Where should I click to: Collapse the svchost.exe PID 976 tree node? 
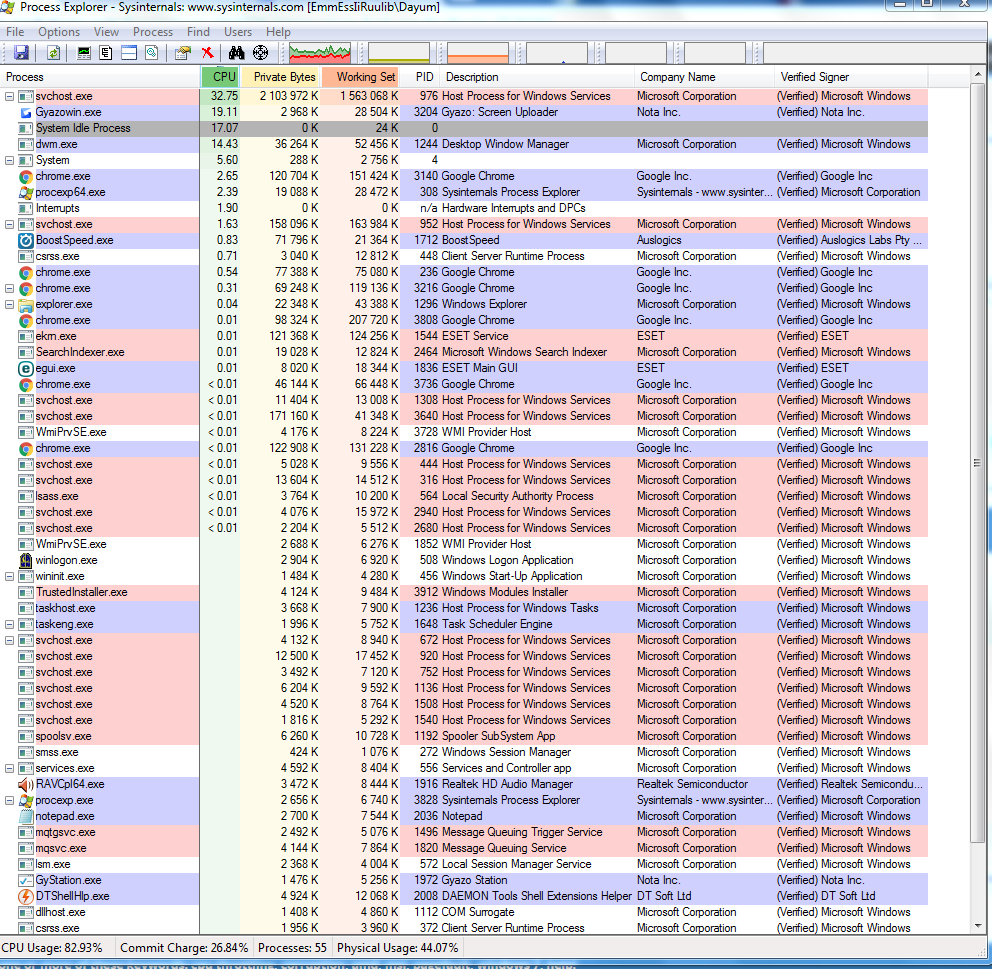(x=9, y=97)
